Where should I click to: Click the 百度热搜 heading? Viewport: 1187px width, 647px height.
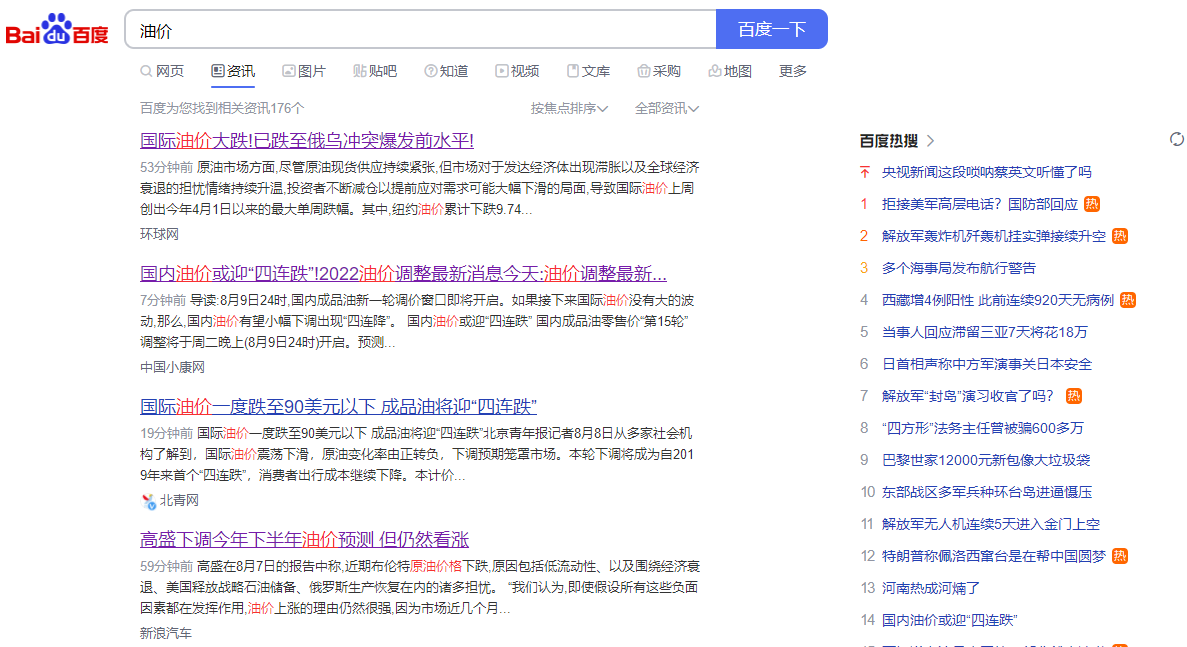[889, 141]
